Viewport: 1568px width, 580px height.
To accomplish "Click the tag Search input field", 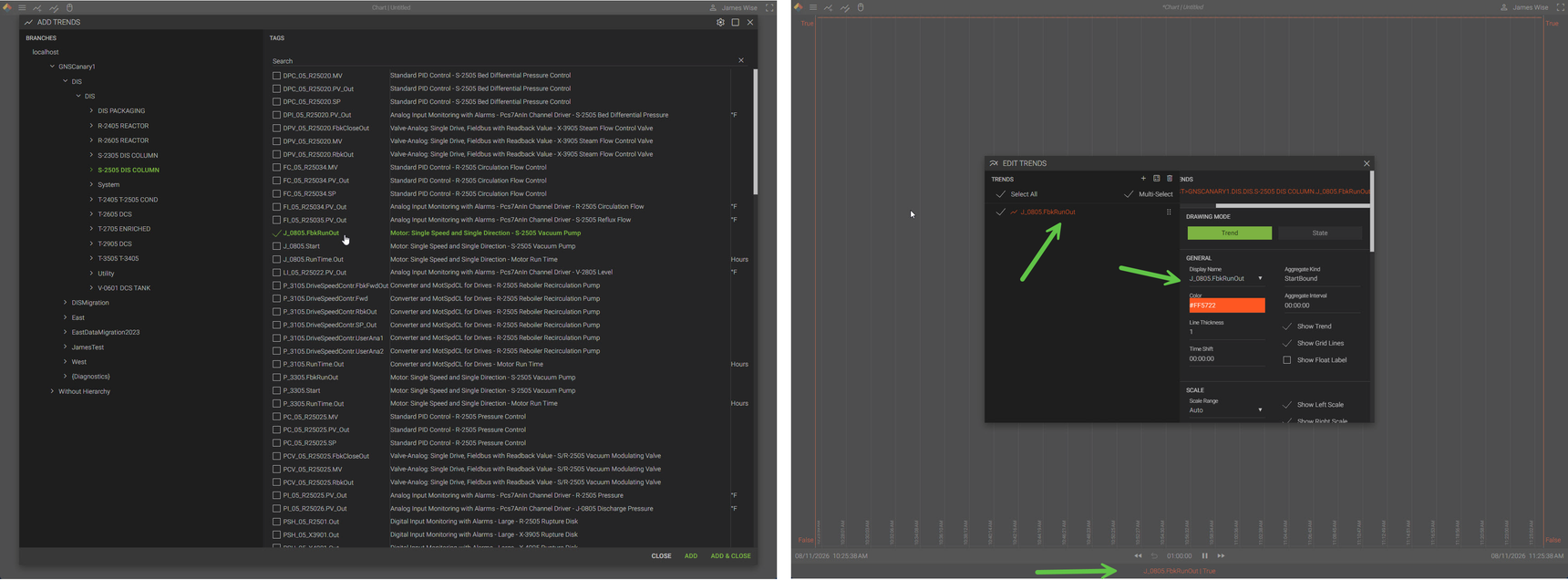I will tap(502, 61).
